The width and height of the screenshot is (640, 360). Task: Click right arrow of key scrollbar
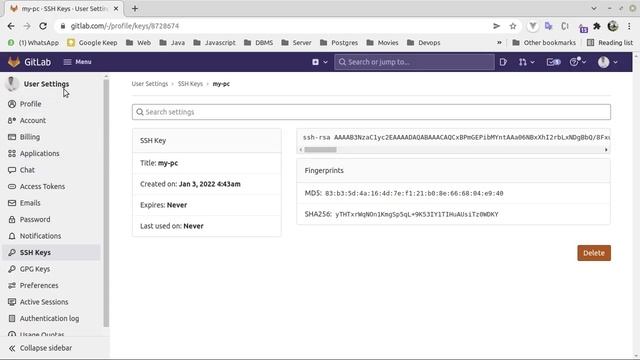(606, 150)
